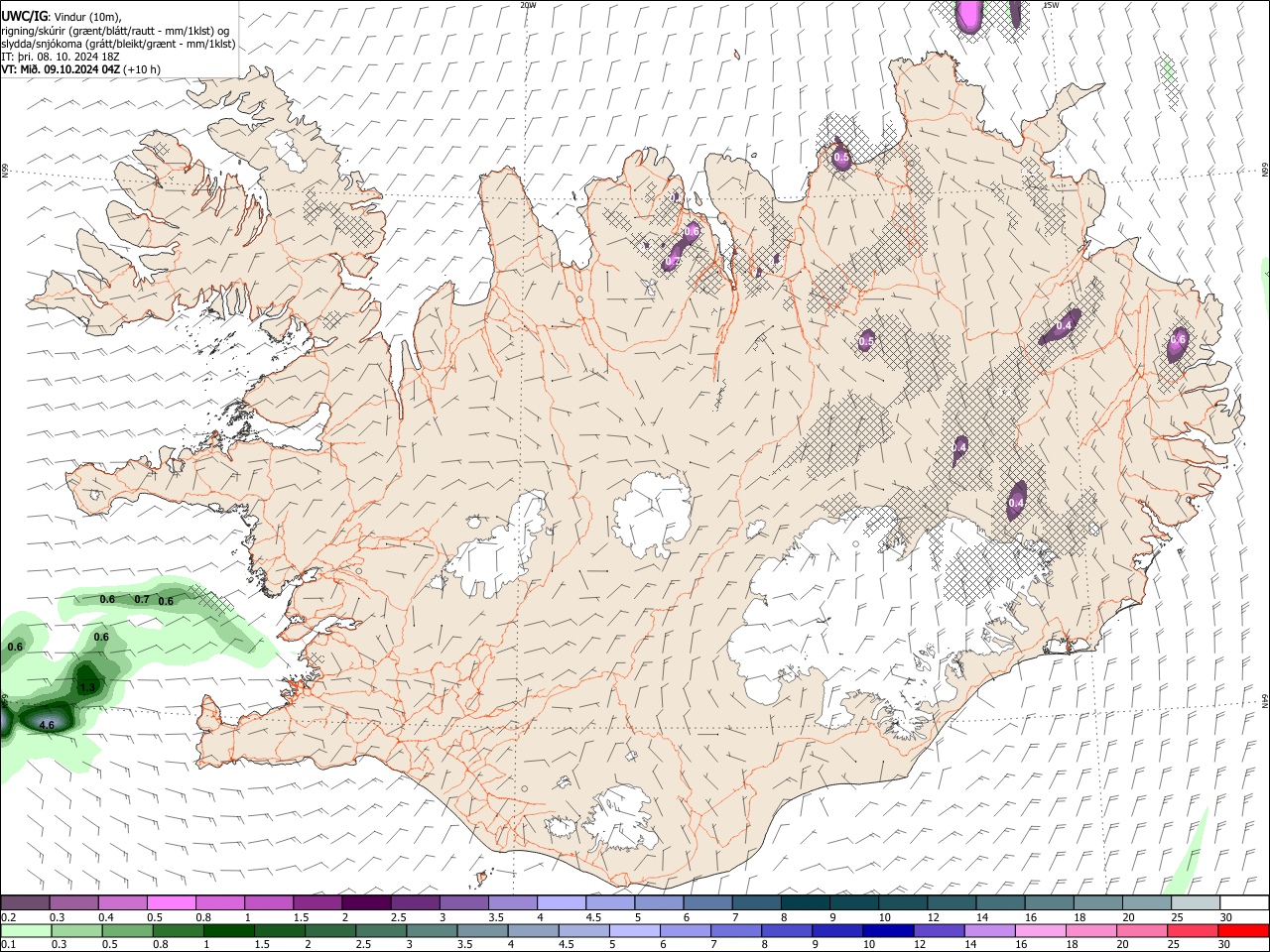
Task: Click the 'VT: Mið. 09.10.2024 04Z' valid time
Action: pyautogui.click(x=61, y=69)
